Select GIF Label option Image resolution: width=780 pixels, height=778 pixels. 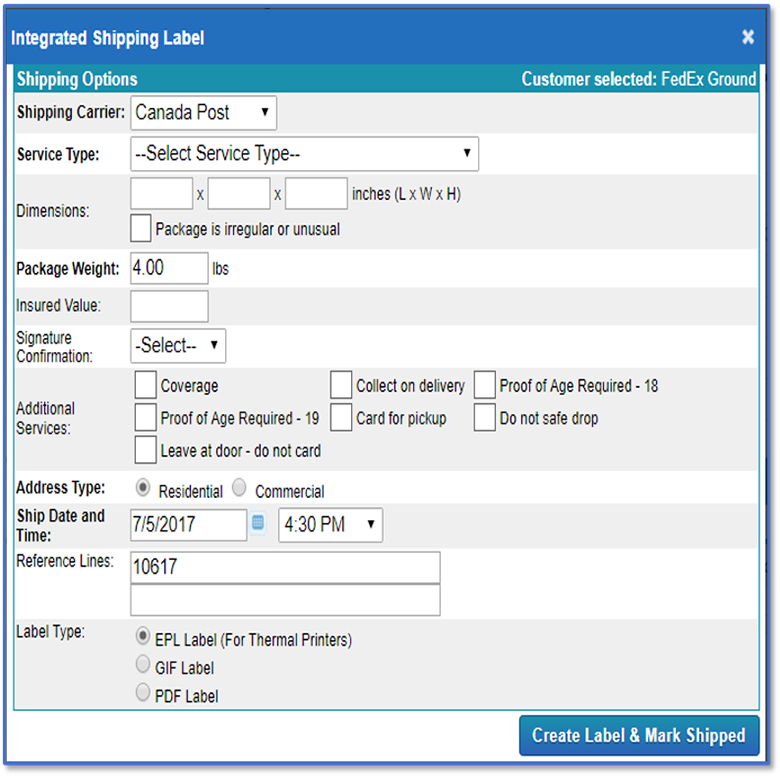click(143, 664)
